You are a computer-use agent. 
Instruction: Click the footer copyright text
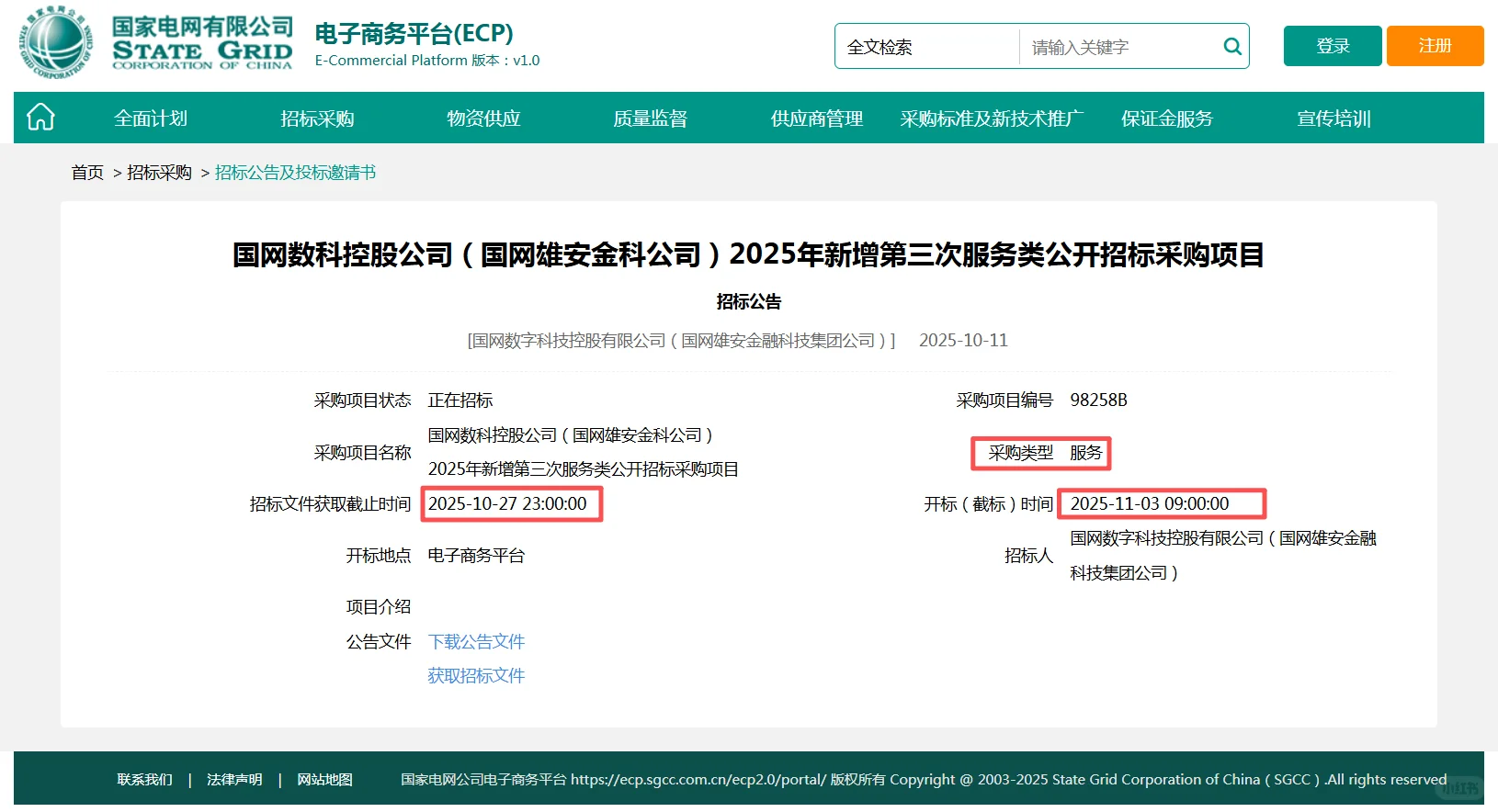coord(924,779)
